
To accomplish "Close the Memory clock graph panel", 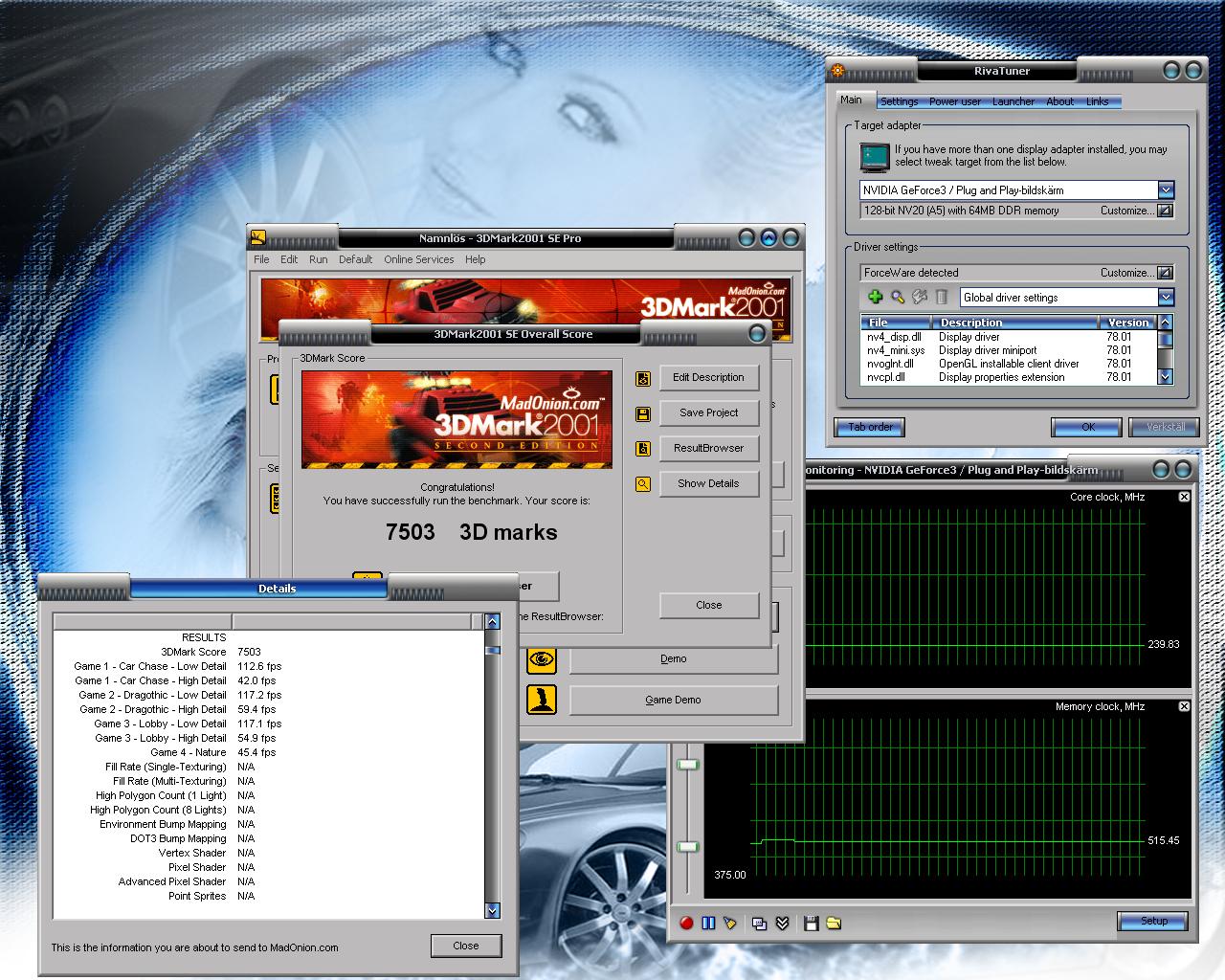I will coord(1184,706).
